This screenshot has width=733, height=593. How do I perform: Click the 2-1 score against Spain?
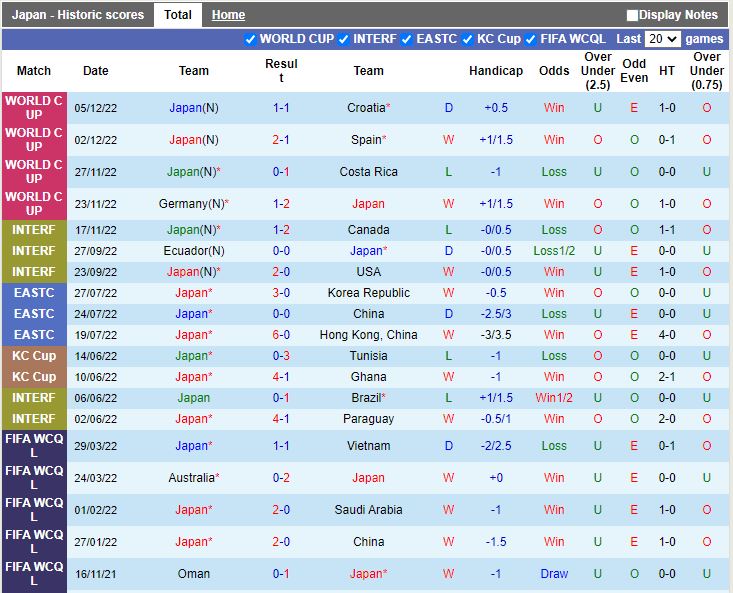(x=281, y=140)
